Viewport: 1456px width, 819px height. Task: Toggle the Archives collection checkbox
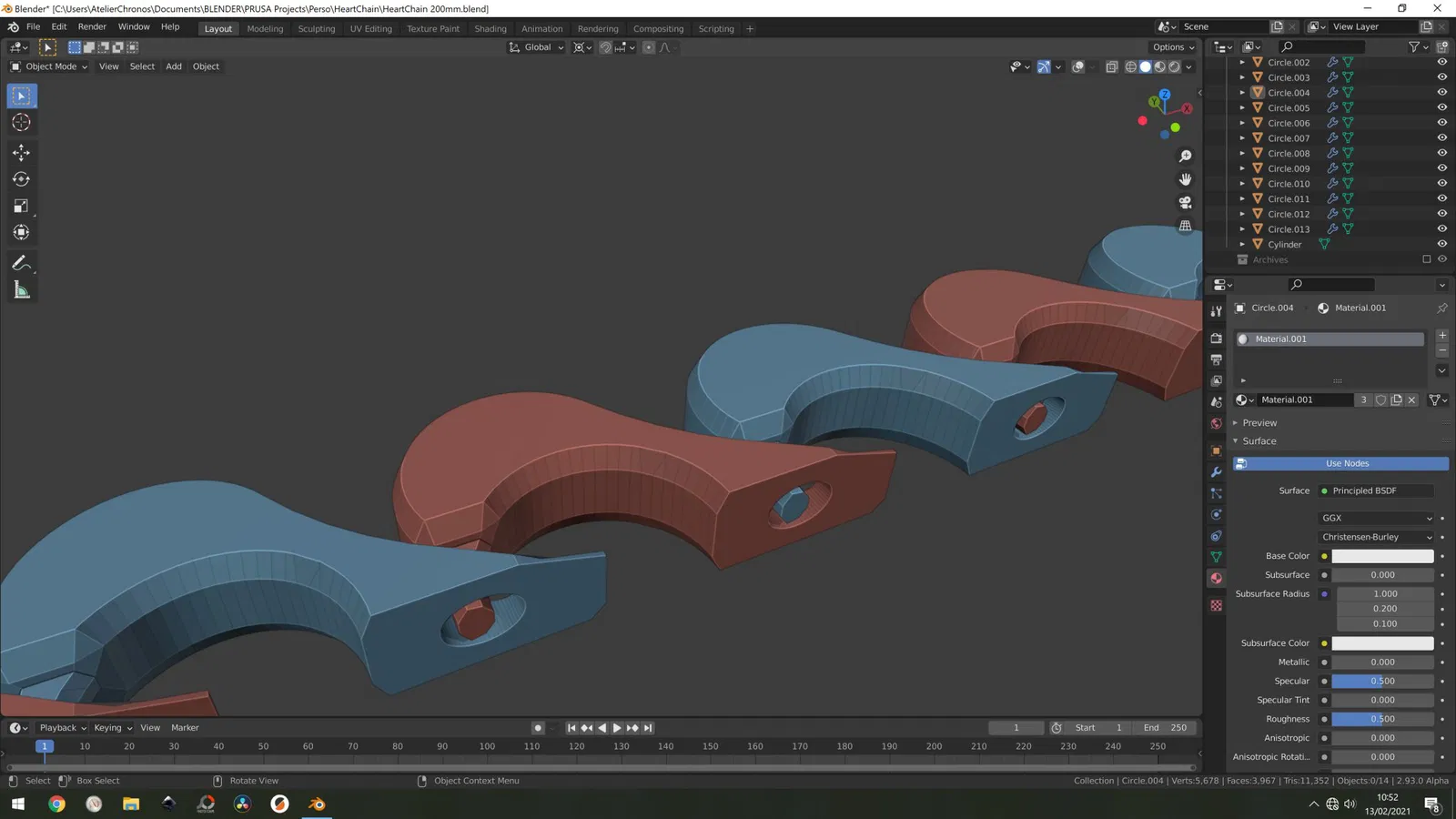point(1426,259)
